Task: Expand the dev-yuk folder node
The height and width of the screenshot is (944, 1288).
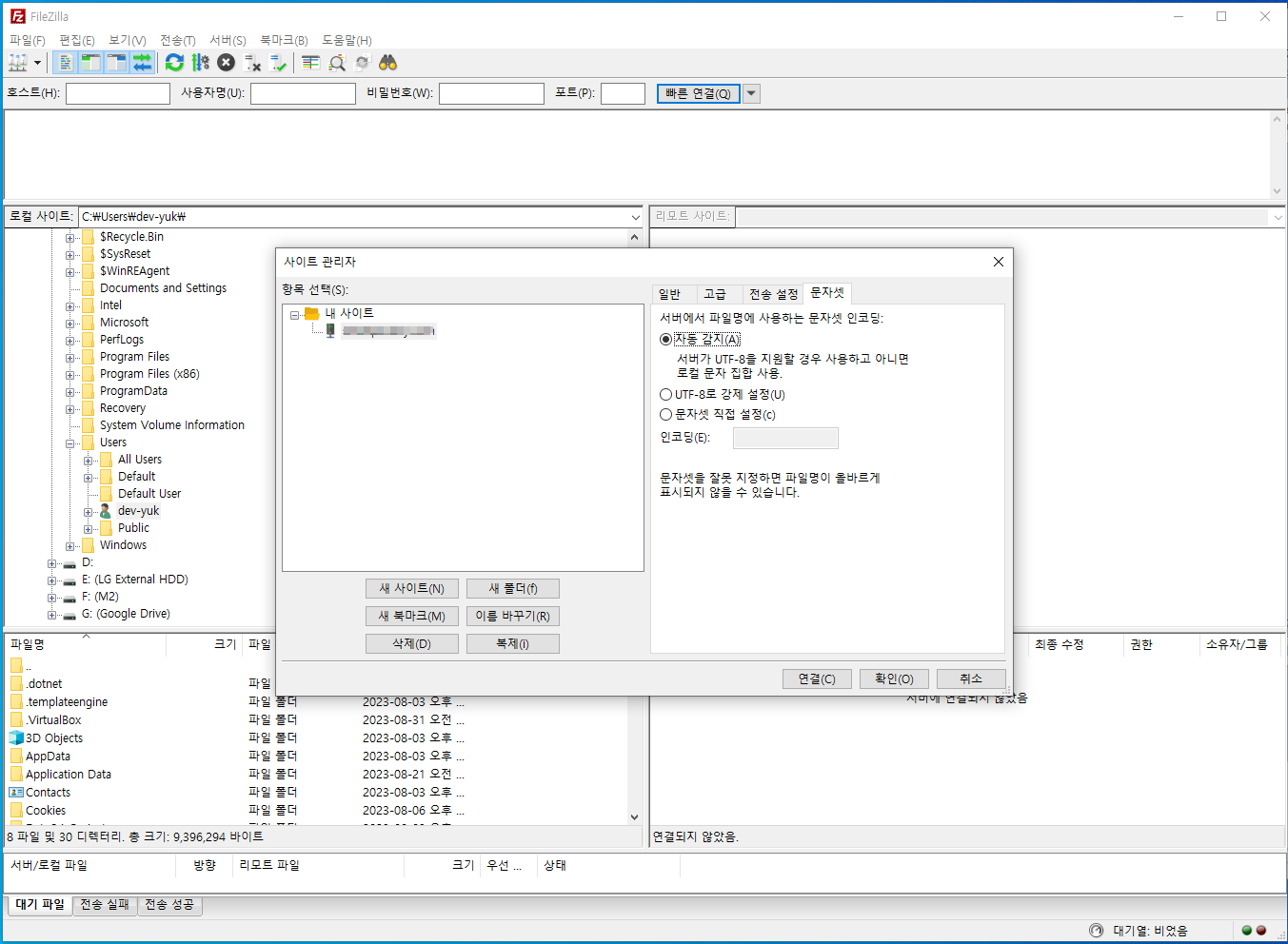Action: pyautogui.click(x=89, y=512)
